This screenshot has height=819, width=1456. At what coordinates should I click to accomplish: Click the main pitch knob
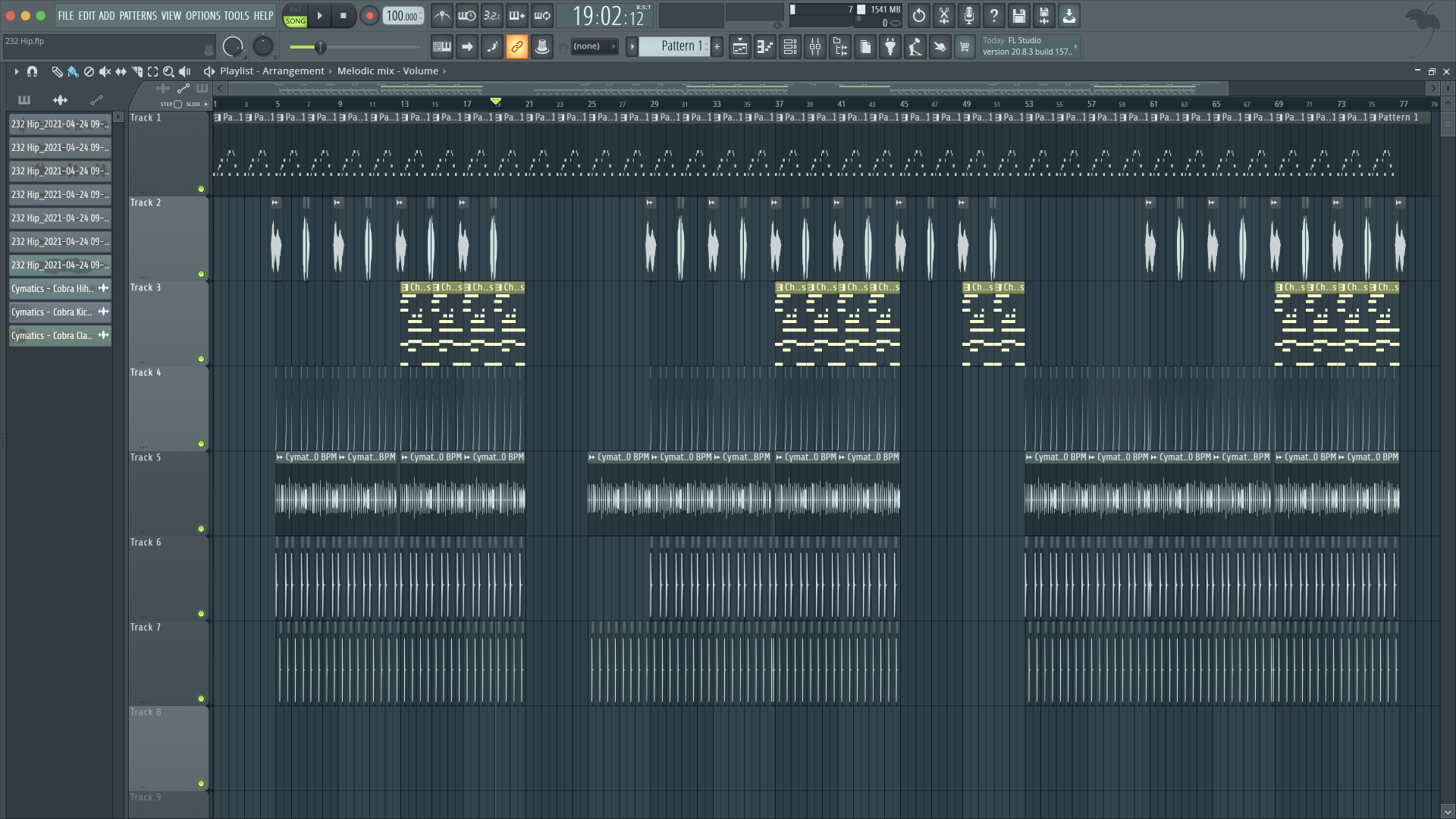coord(262,47)
